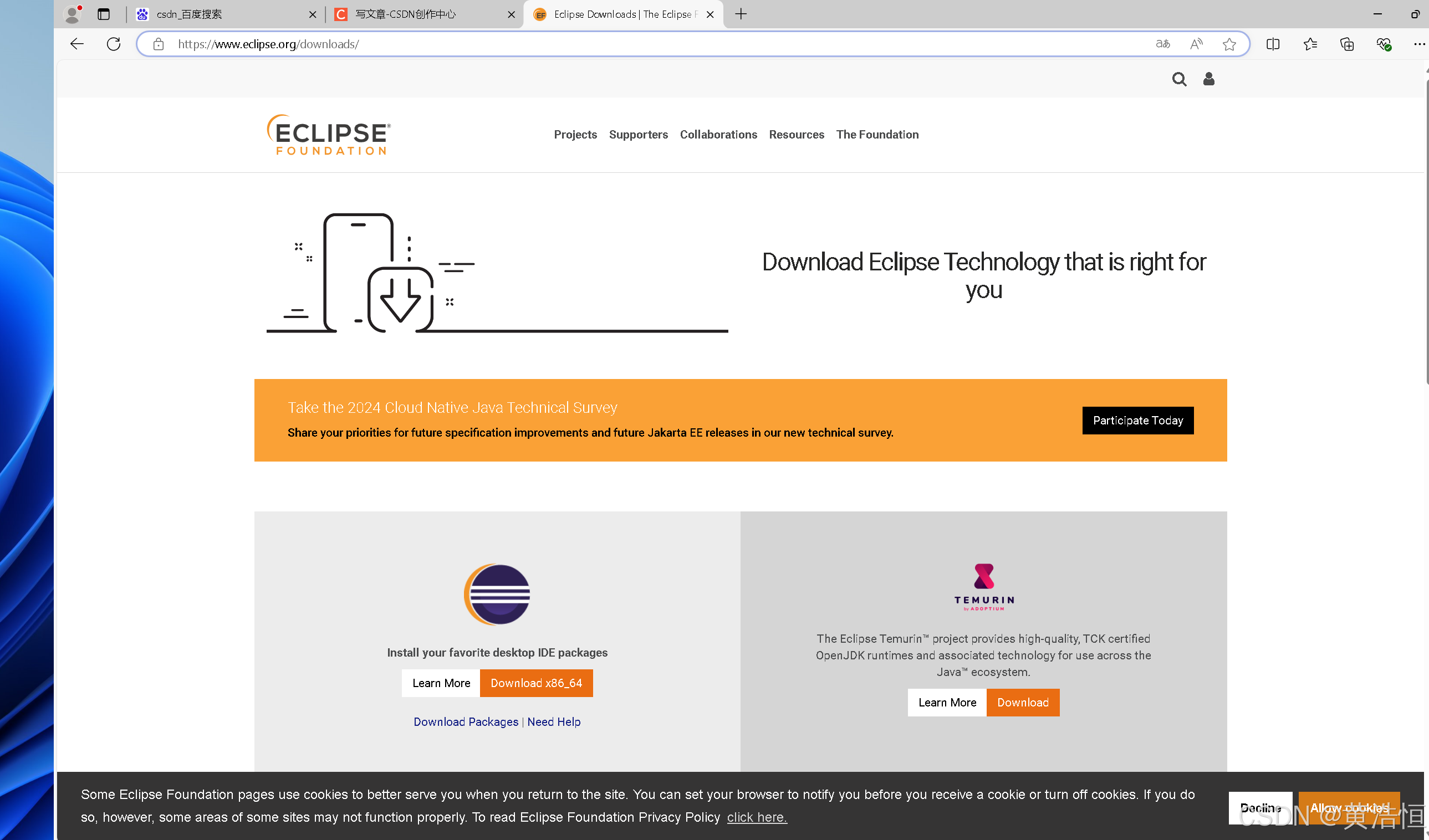
Task: Add page to favorites star icon
Action: [x=1229, y=44]
